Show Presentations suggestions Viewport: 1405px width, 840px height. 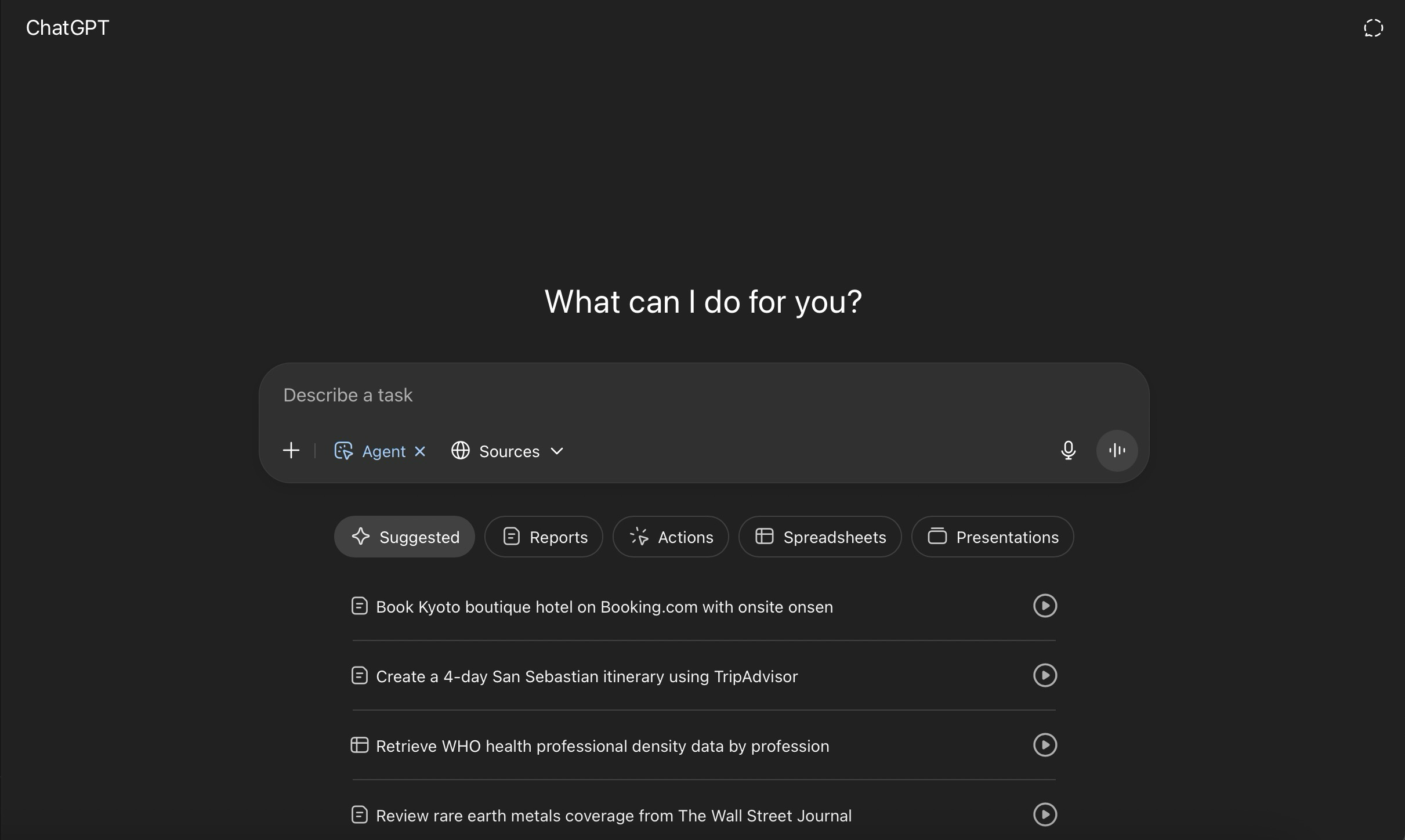[992, 537]
